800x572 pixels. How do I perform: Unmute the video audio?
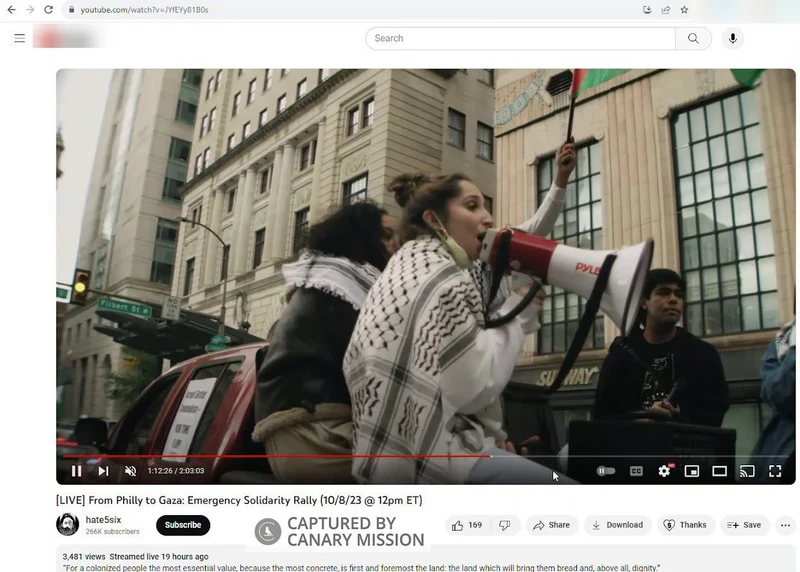(130, 471)
